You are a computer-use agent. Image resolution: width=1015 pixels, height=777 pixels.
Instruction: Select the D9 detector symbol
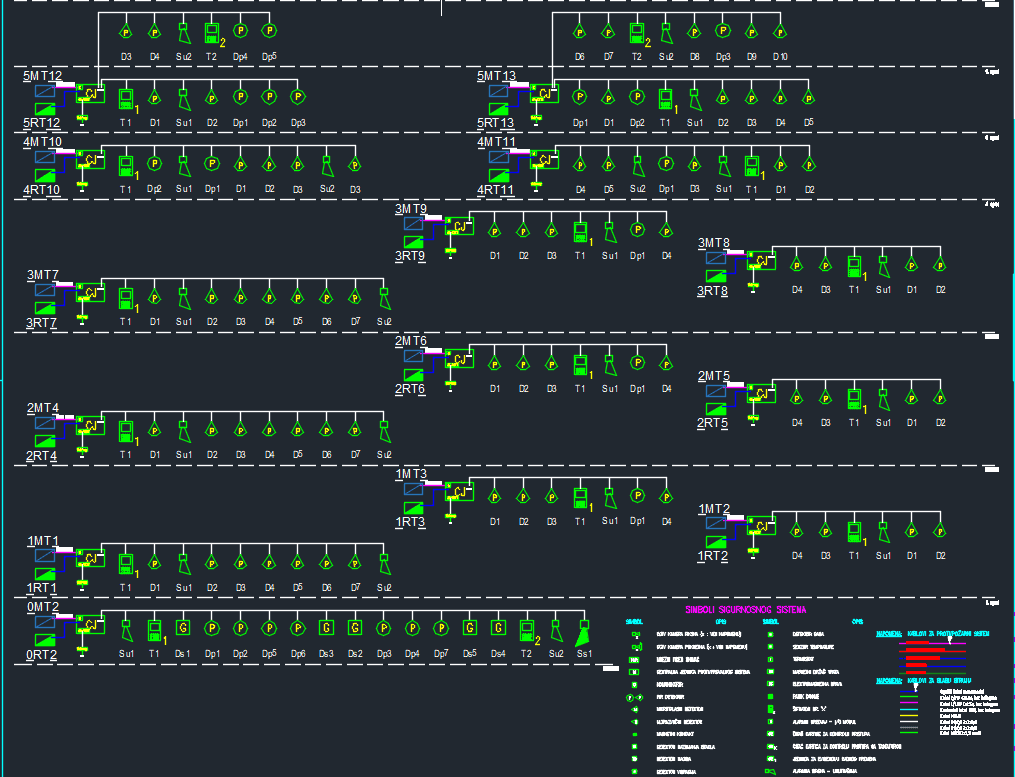click(x=751, y=32)
